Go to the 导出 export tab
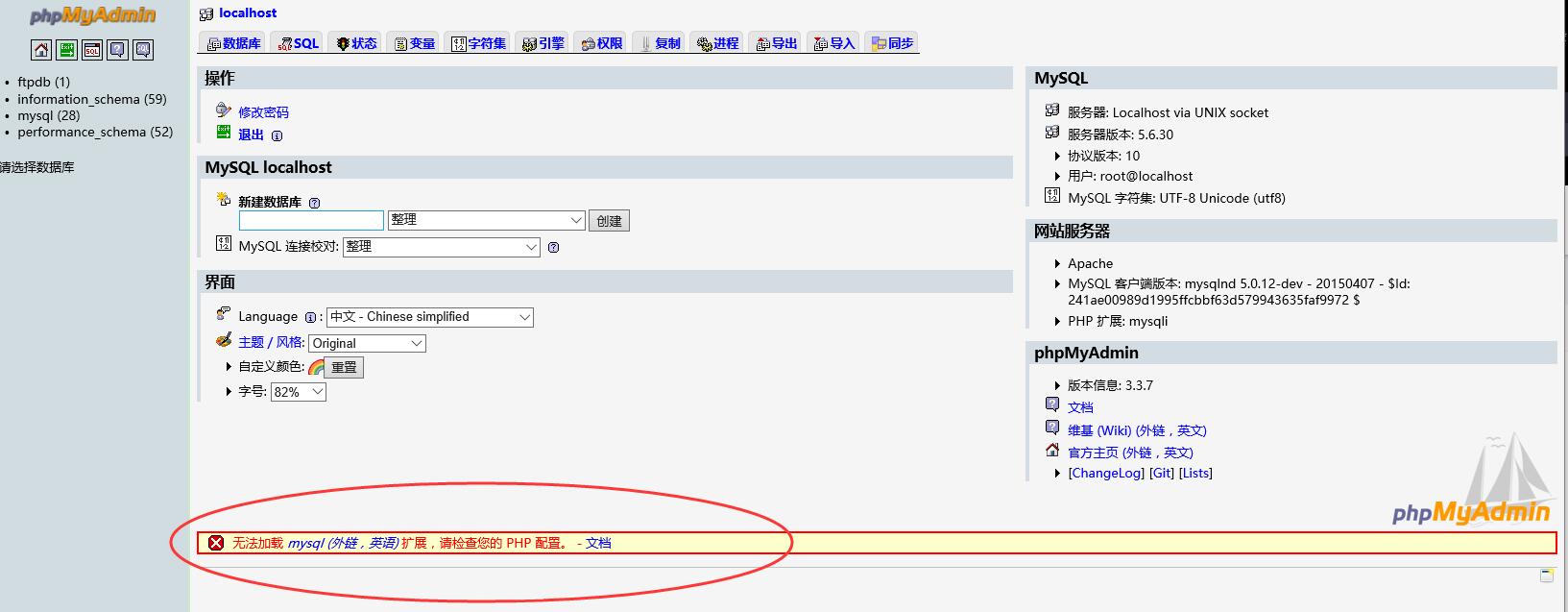 (x=777, y=43)
